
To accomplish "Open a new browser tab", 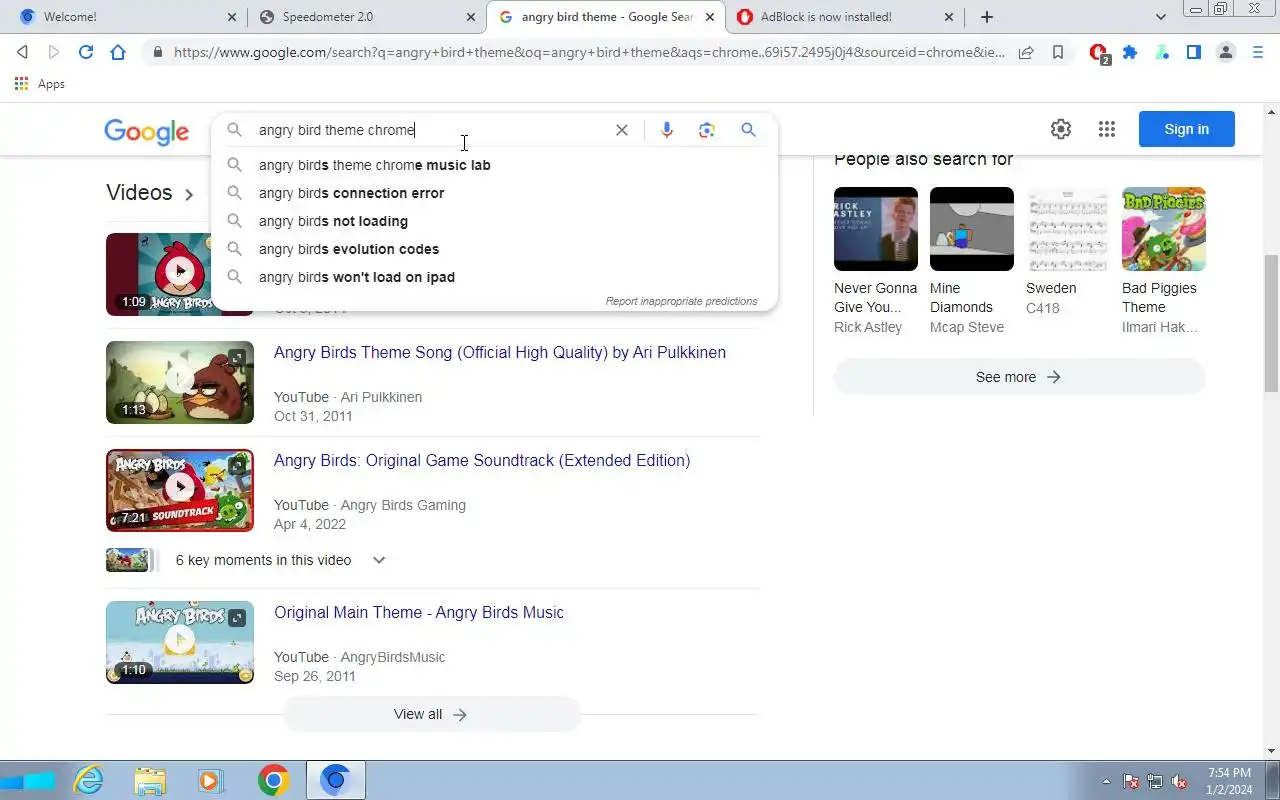I will 987,17.
